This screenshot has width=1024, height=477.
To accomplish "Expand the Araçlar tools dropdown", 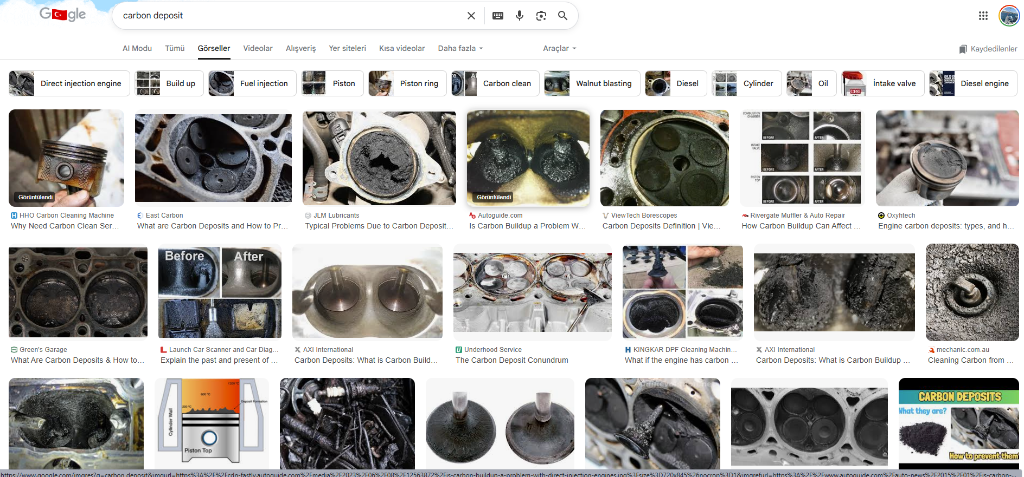I will click(560, 48).
